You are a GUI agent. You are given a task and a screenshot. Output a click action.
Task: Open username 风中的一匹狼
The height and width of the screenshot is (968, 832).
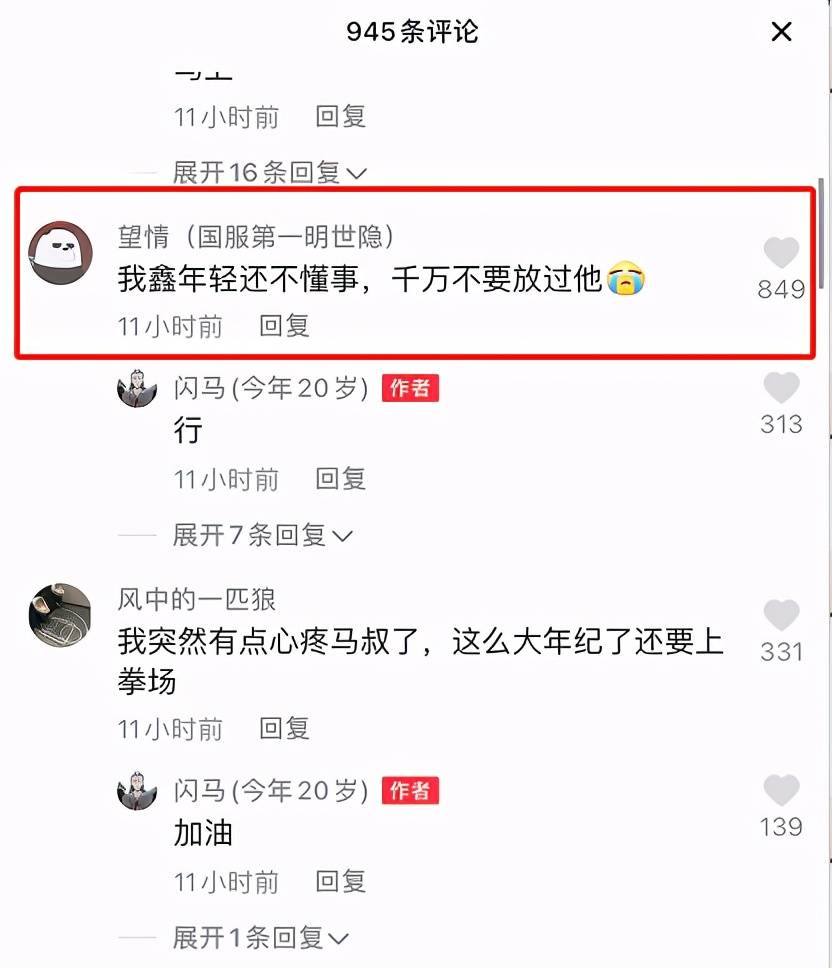tap(196, 599)
